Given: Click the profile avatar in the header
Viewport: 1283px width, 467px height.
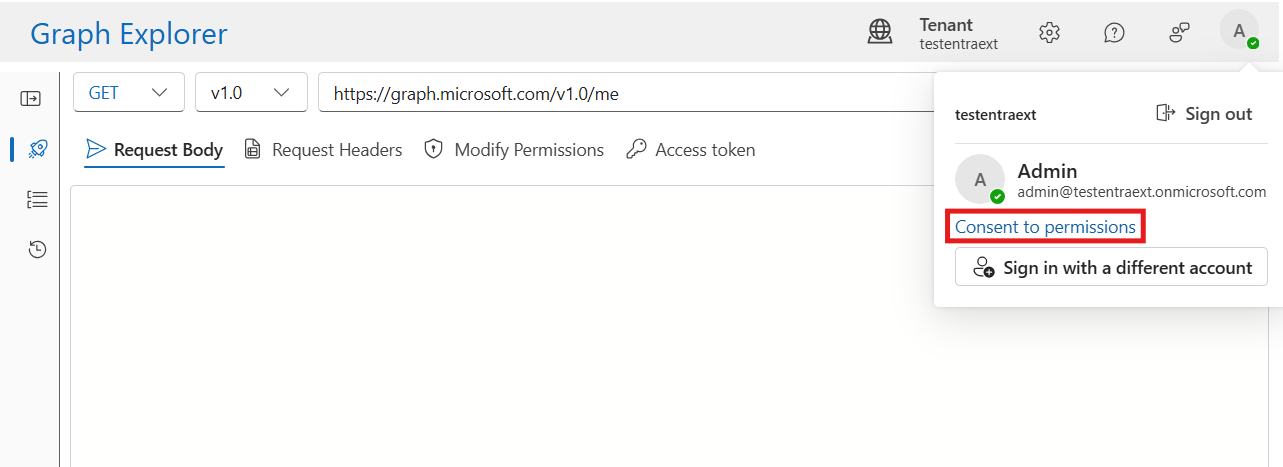Looking at the screenshot, I should [1240, 31].
